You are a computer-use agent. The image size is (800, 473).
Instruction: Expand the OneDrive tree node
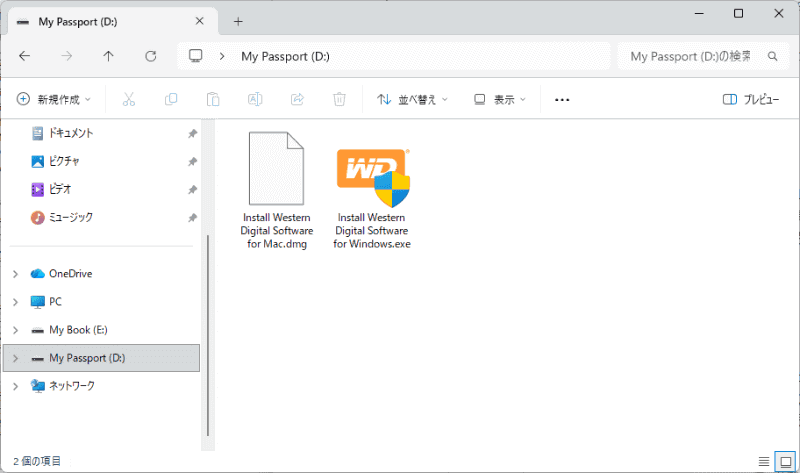point(15,274)
